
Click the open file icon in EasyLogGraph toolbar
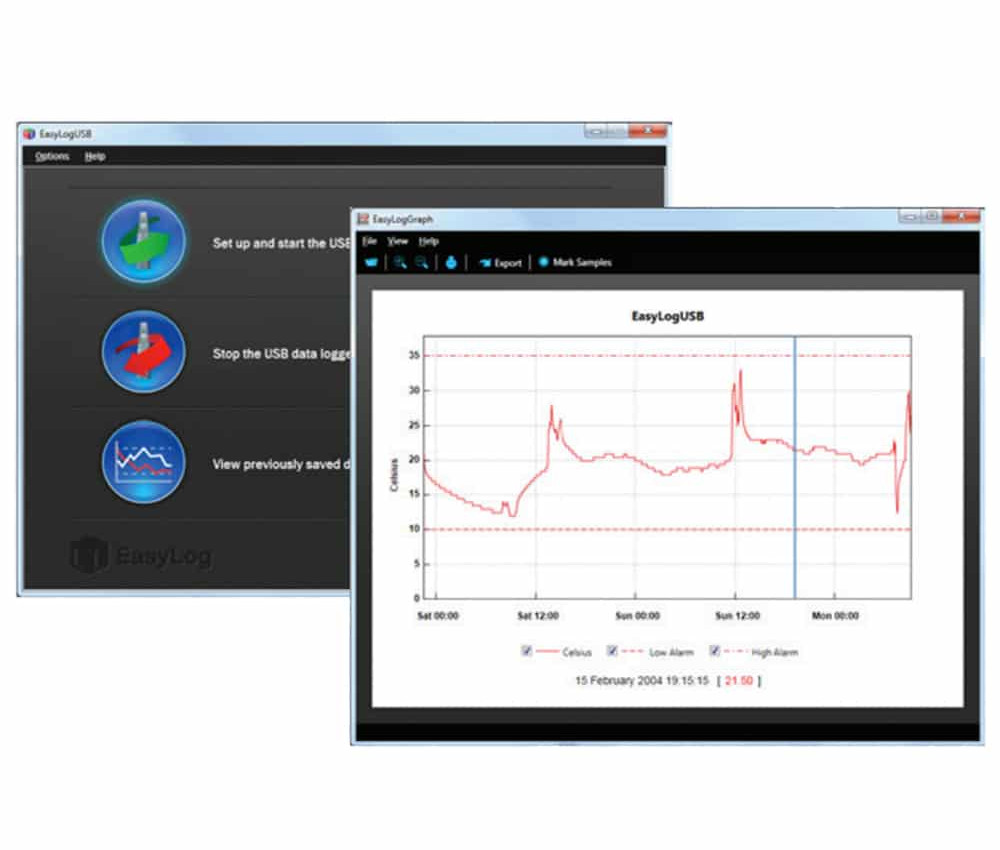click(x=372, y=263)
